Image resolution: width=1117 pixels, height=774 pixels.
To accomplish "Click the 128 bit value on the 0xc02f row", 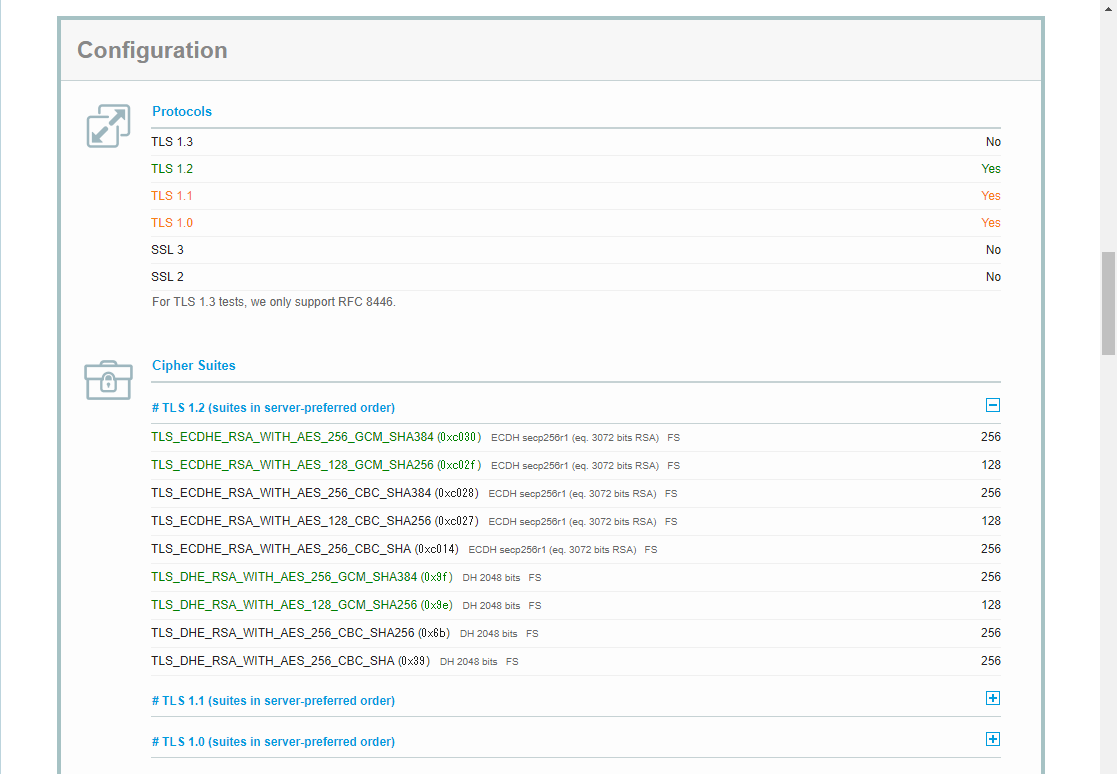I will point(991,465).
